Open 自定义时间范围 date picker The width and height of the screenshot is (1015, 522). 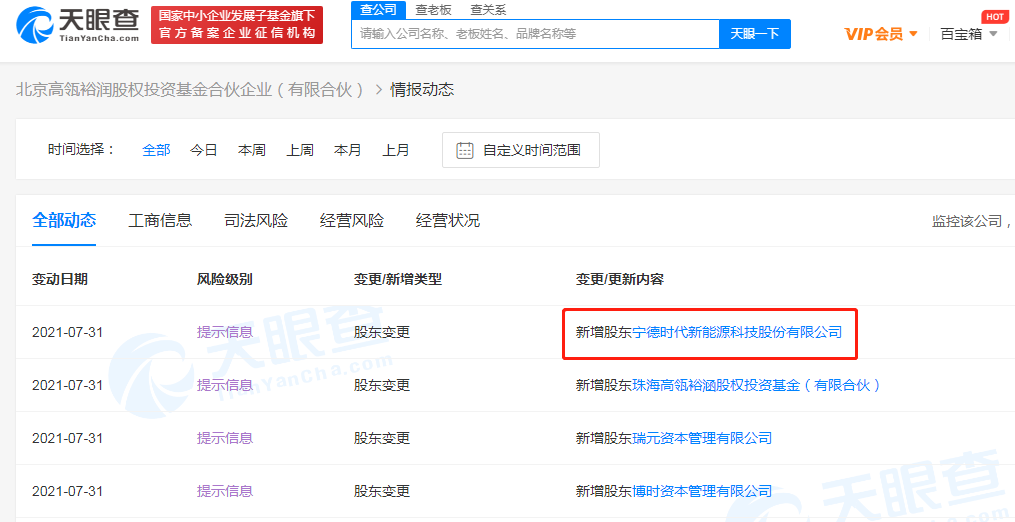pos(520,150)
